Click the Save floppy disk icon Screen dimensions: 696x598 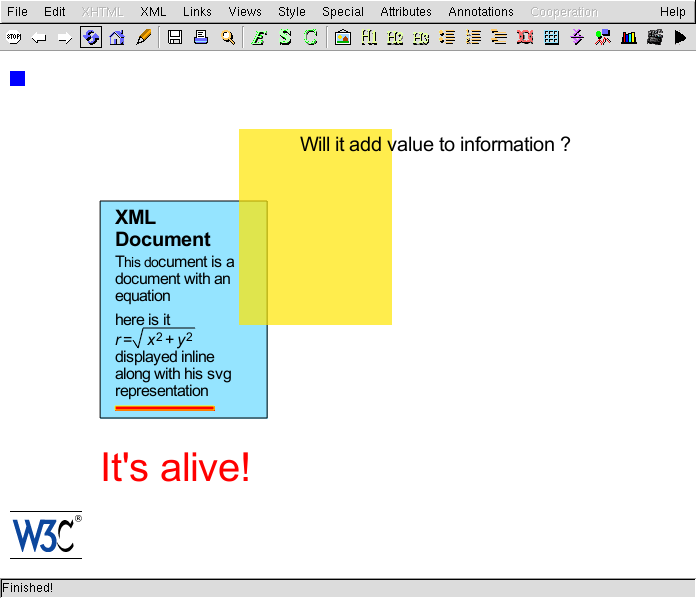175,38
